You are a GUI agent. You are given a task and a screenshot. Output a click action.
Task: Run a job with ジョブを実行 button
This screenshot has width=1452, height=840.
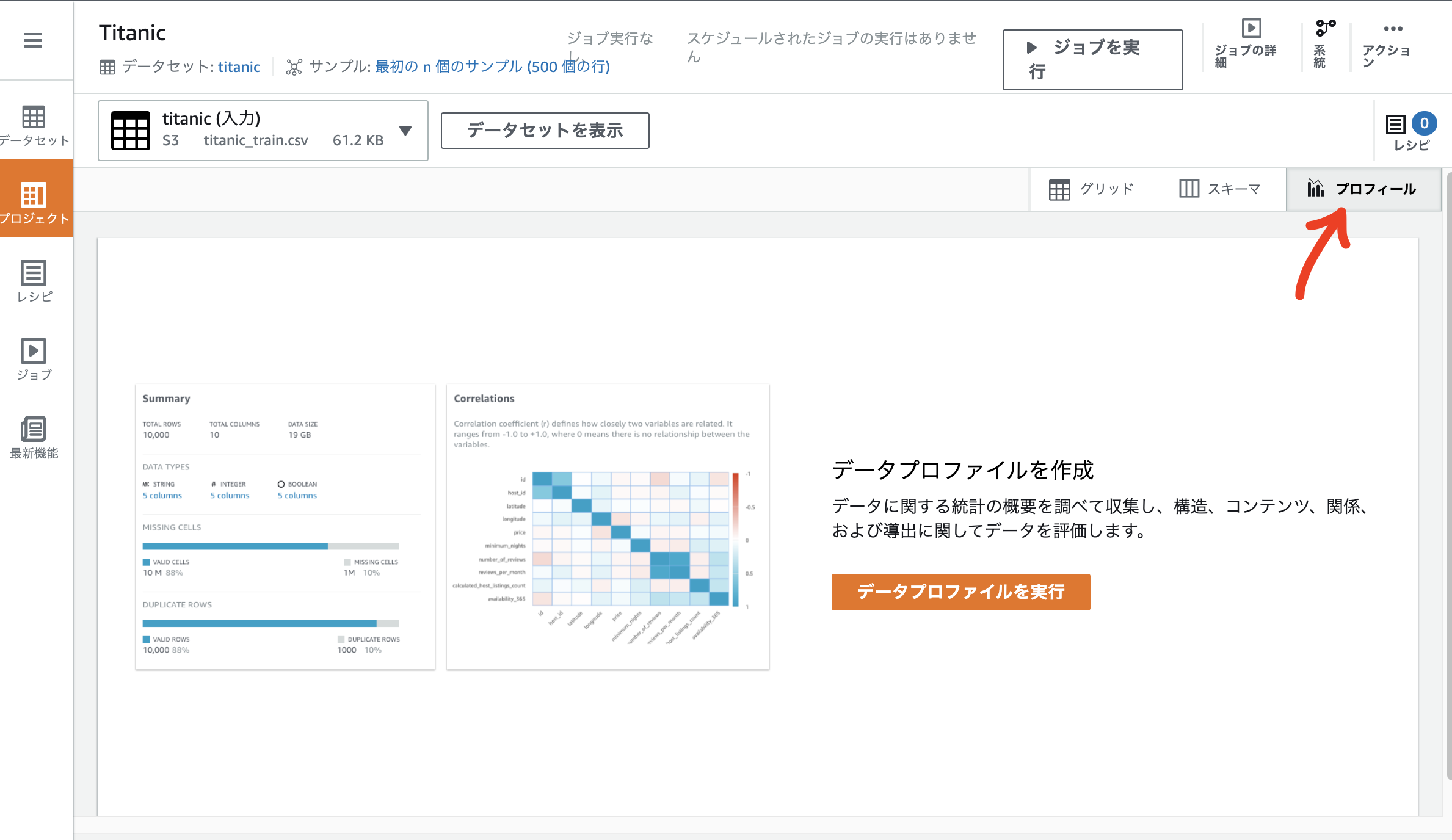[1092, 59]
